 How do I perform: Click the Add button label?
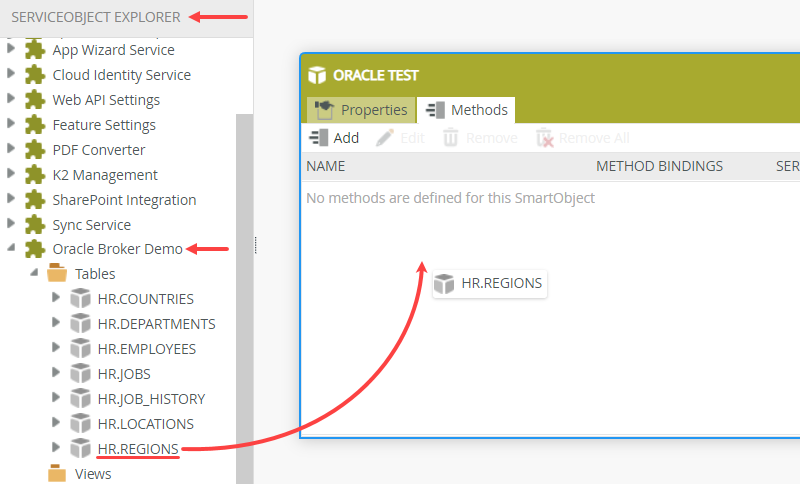coord(346,138)
